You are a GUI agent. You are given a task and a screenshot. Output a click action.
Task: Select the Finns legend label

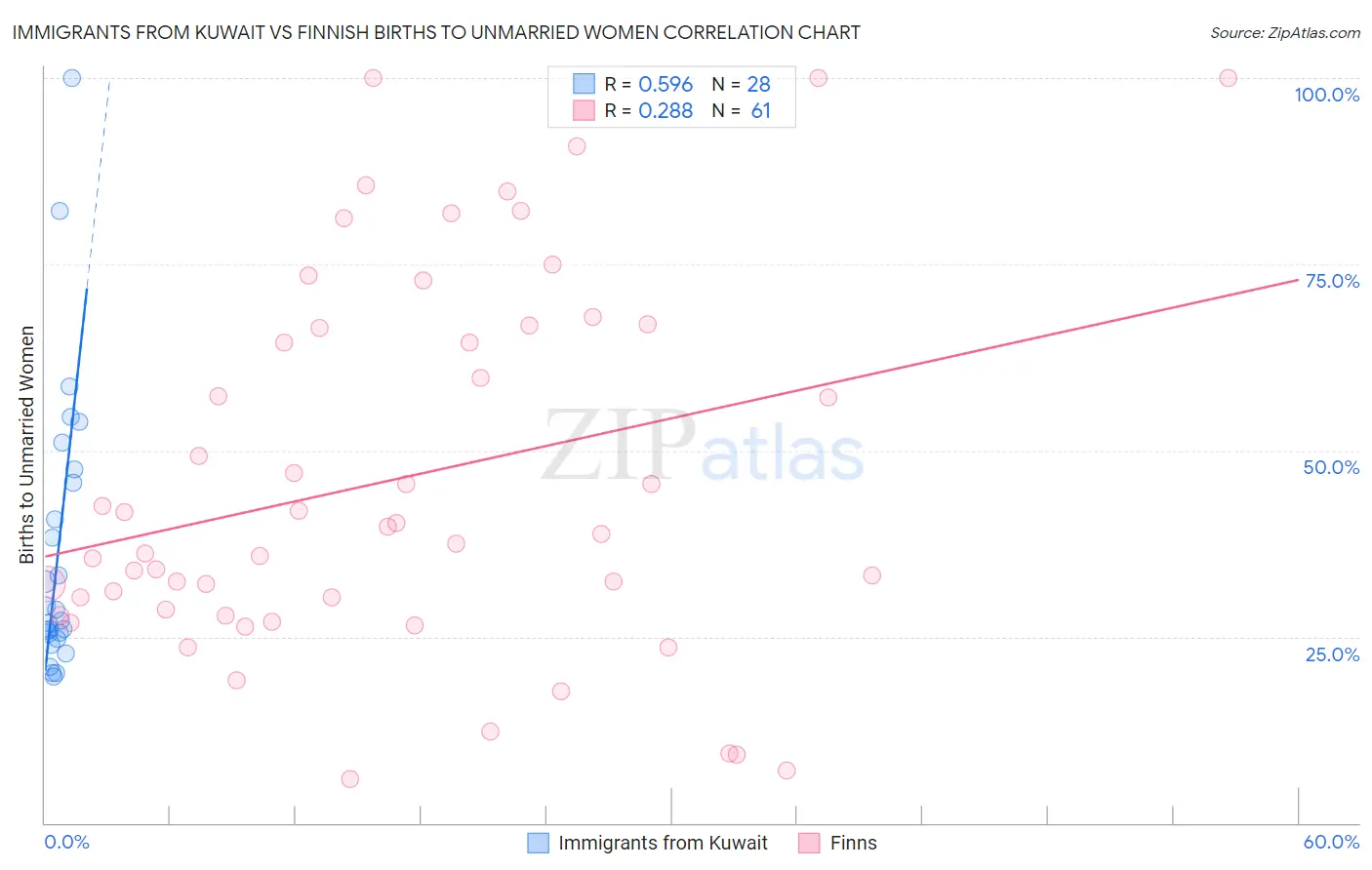point(853,843)
